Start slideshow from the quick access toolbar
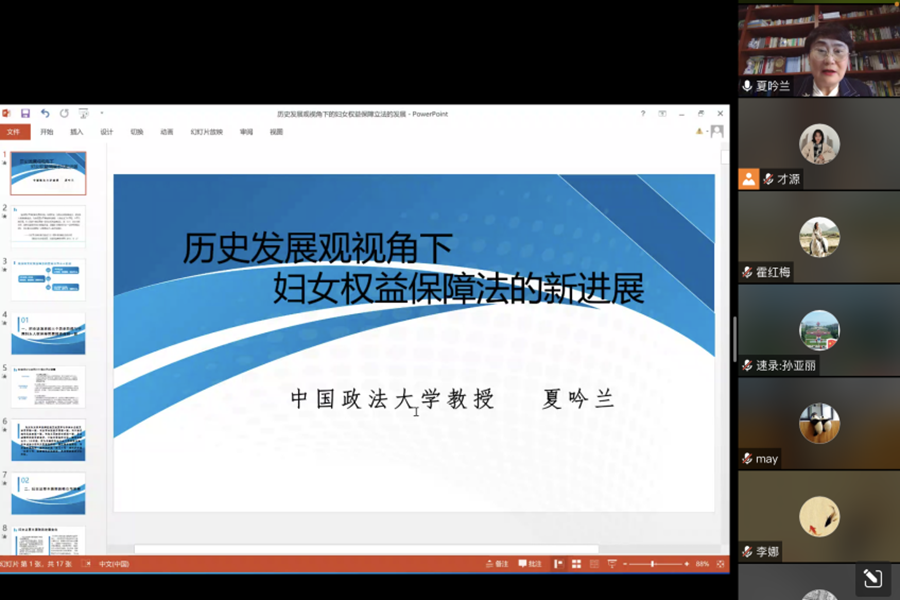This screenshot has width=900, height=600. pos(84,114)
